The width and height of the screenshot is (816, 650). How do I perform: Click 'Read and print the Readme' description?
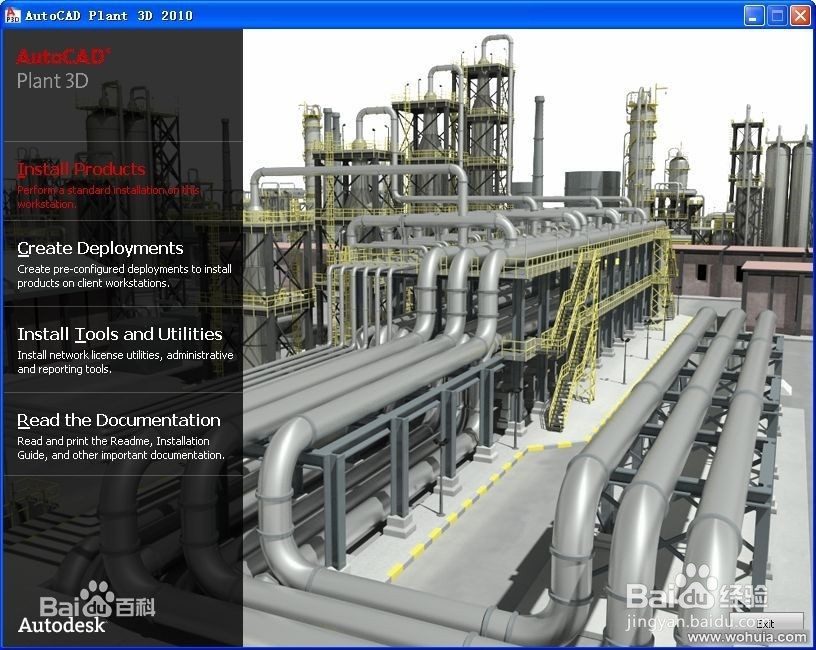pyautogui.click(x=121, y=448)
